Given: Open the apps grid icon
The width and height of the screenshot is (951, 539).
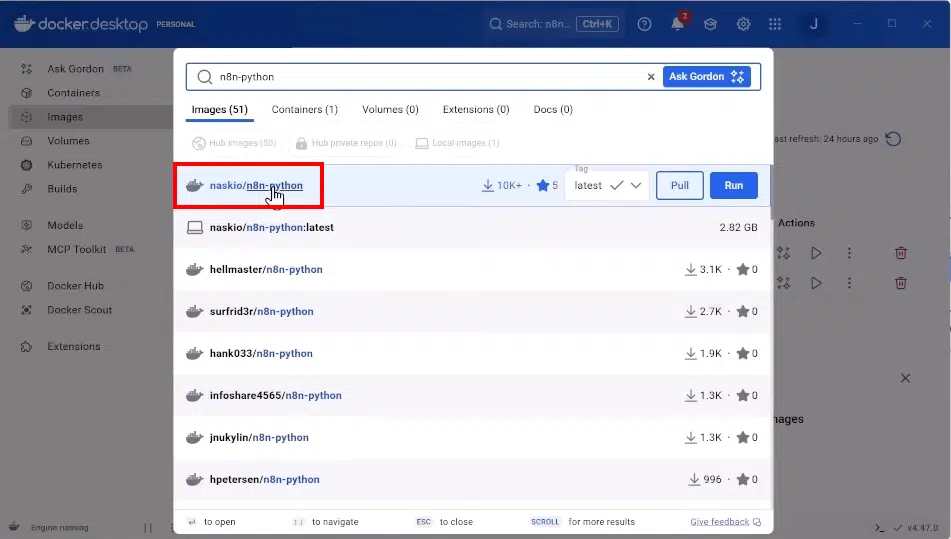Looking at the screenshot, I should click(775, 24).
